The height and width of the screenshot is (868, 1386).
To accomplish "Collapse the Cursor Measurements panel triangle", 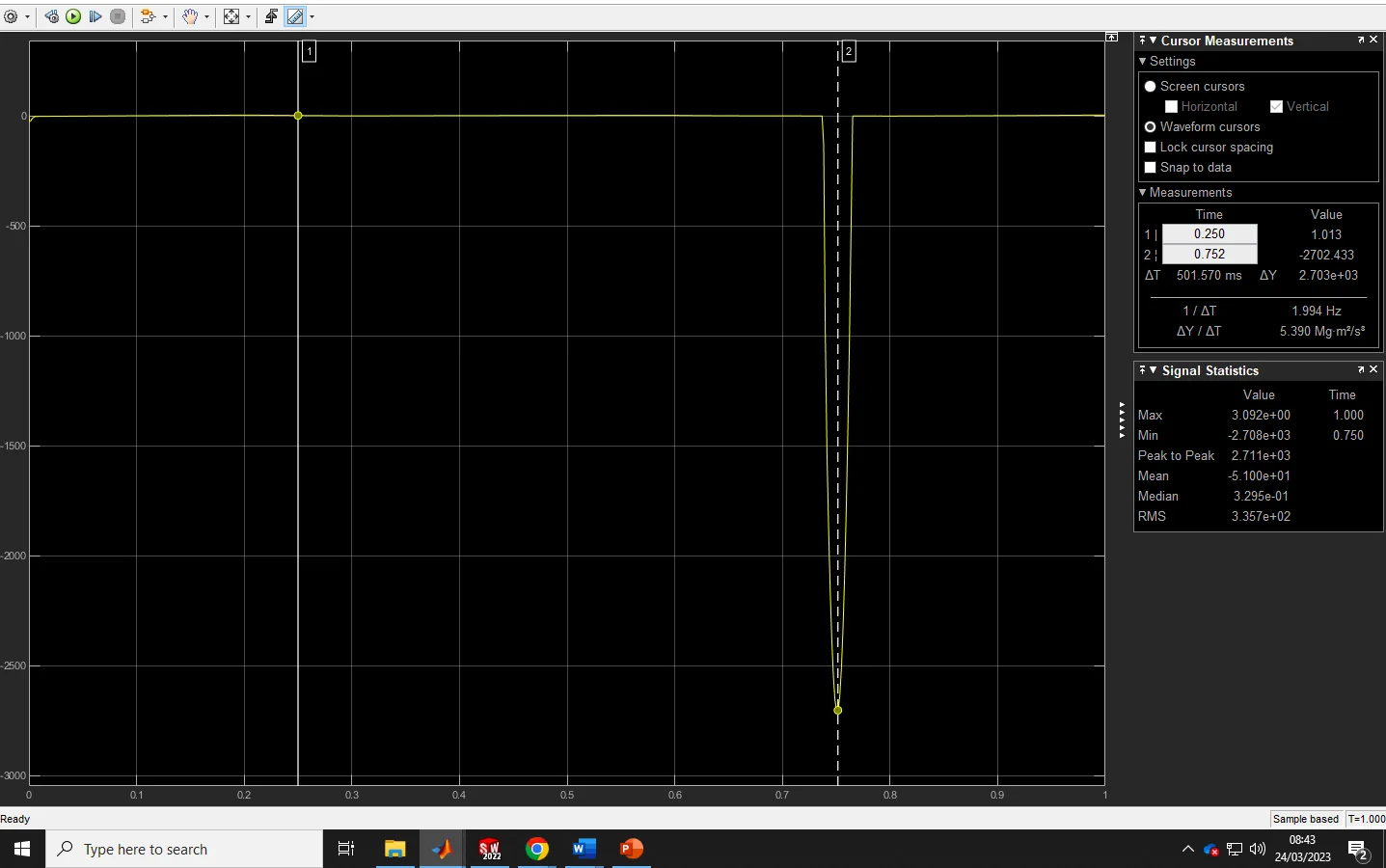I will (1154, 41).
